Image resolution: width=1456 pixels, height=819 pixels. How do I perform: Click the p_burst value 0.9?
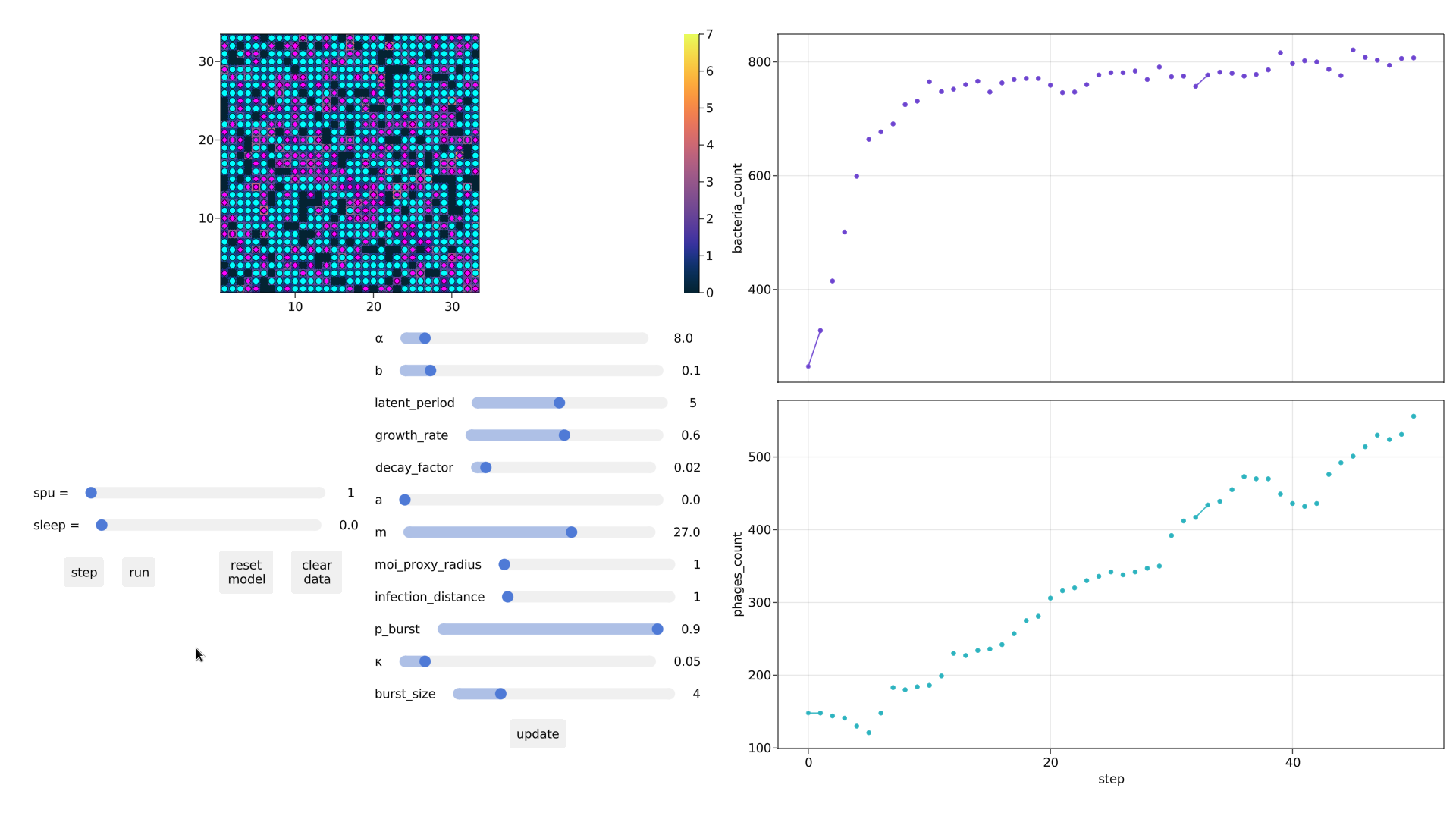point(691,629)
